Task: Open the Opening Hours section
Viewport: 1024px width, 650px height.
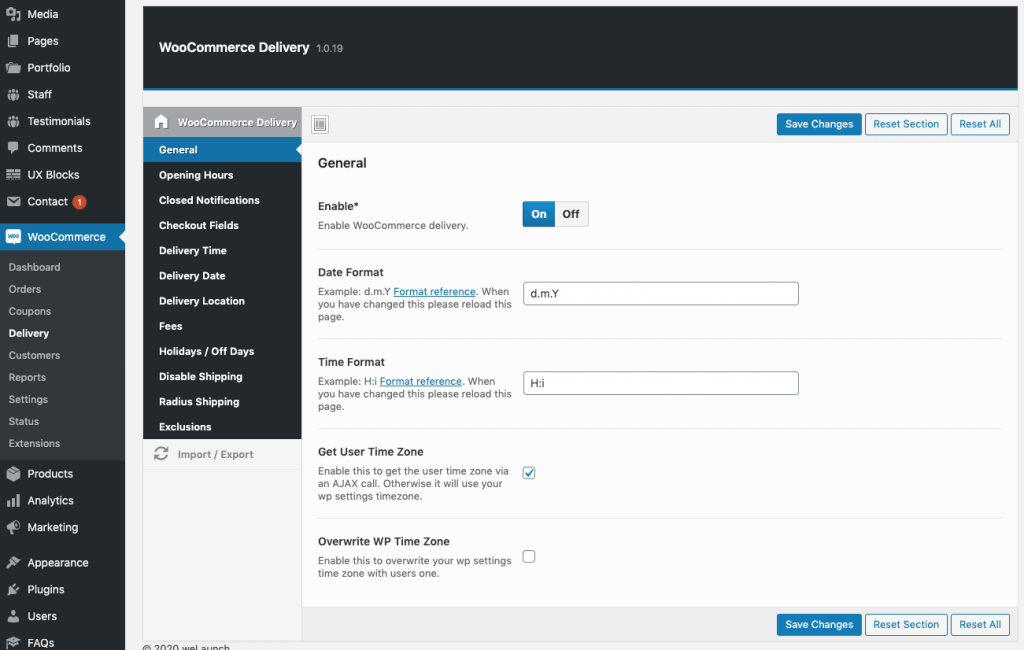Action: (222, 175)
